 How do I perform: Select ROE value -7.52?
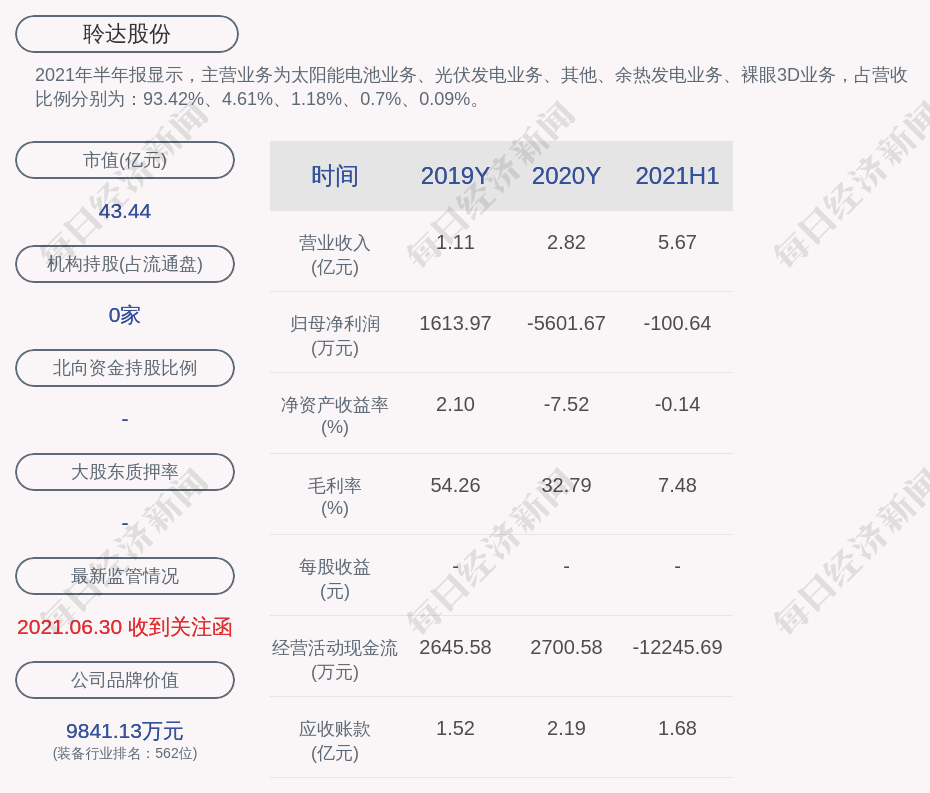coord(566,405)
